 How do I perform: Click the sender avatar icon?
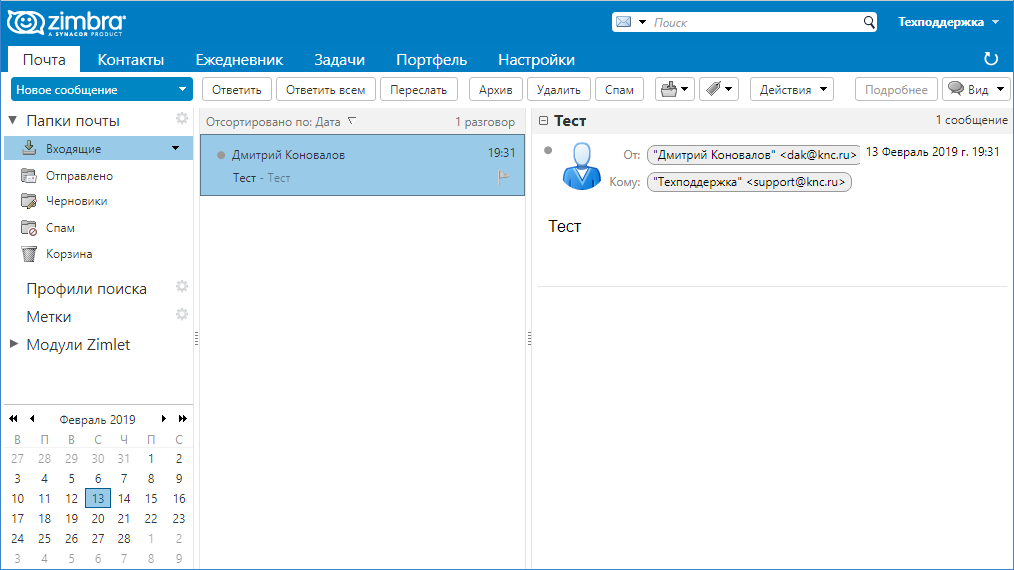pos(581,166)
